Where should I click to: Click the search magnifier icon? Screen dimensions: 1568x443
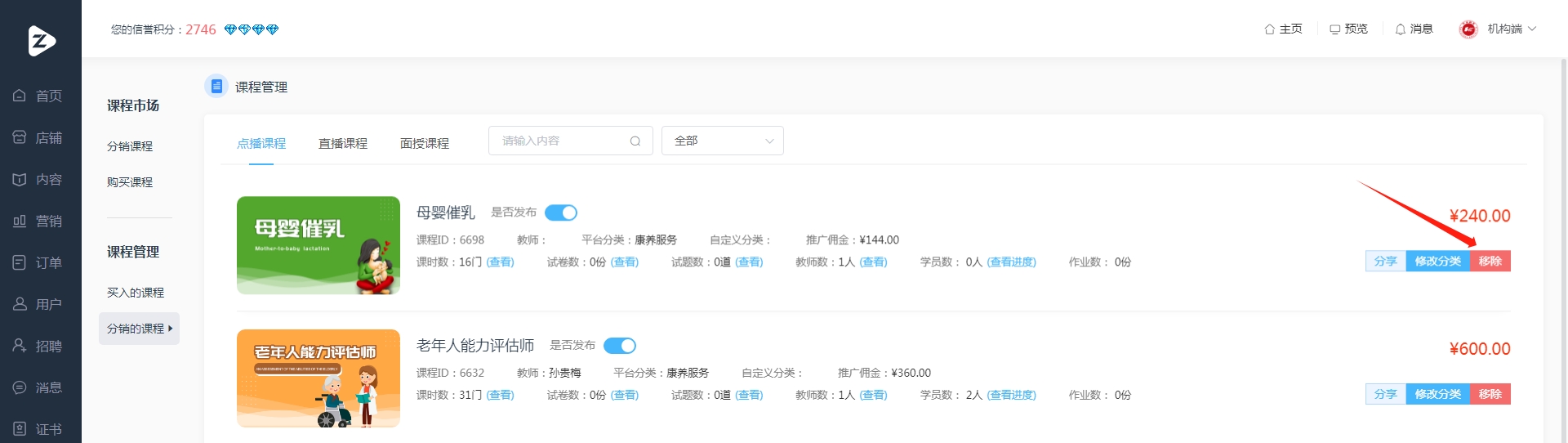click(635, 141)
